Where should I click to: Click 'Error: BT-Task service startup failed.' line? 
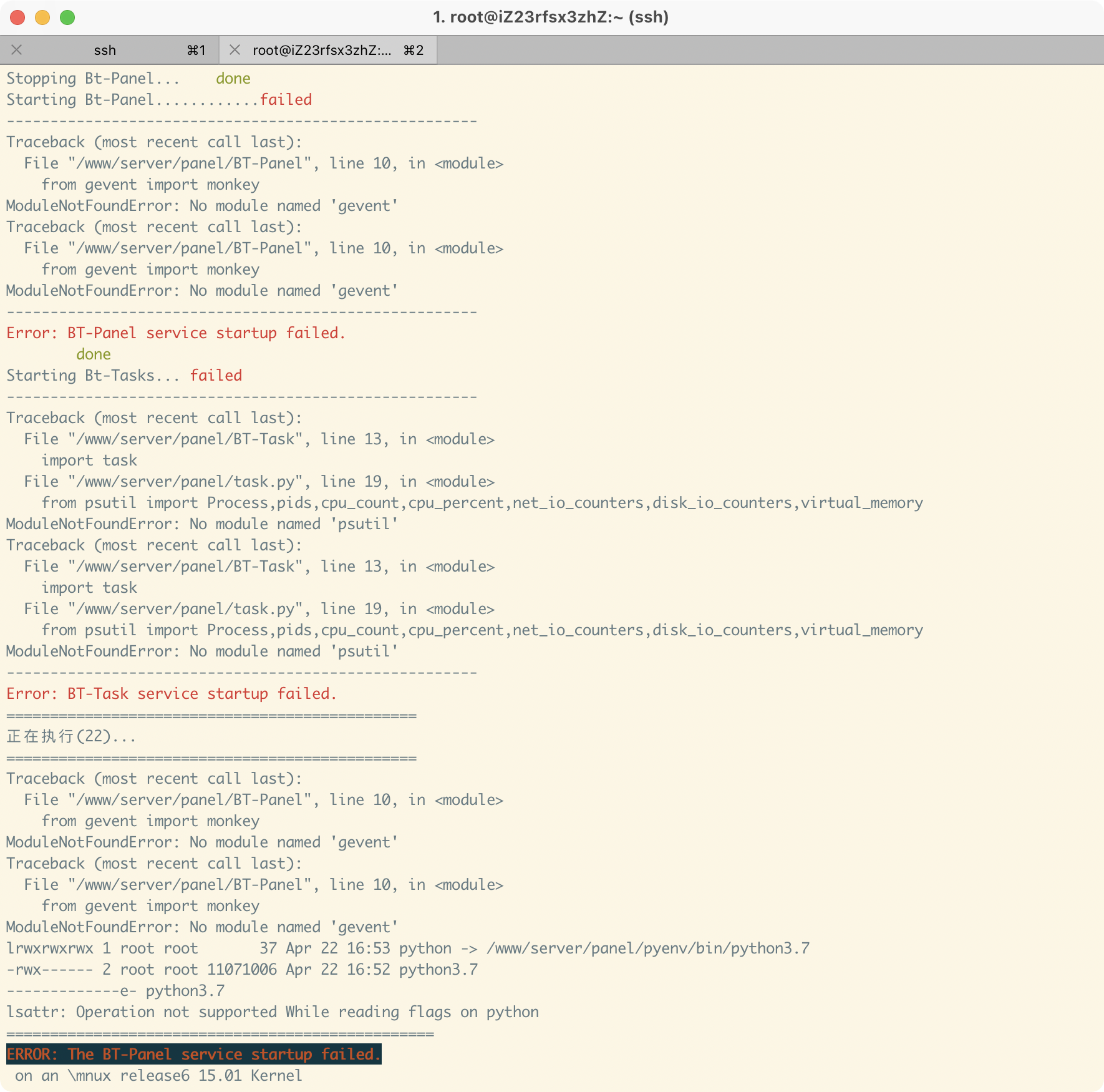[172, 694]
